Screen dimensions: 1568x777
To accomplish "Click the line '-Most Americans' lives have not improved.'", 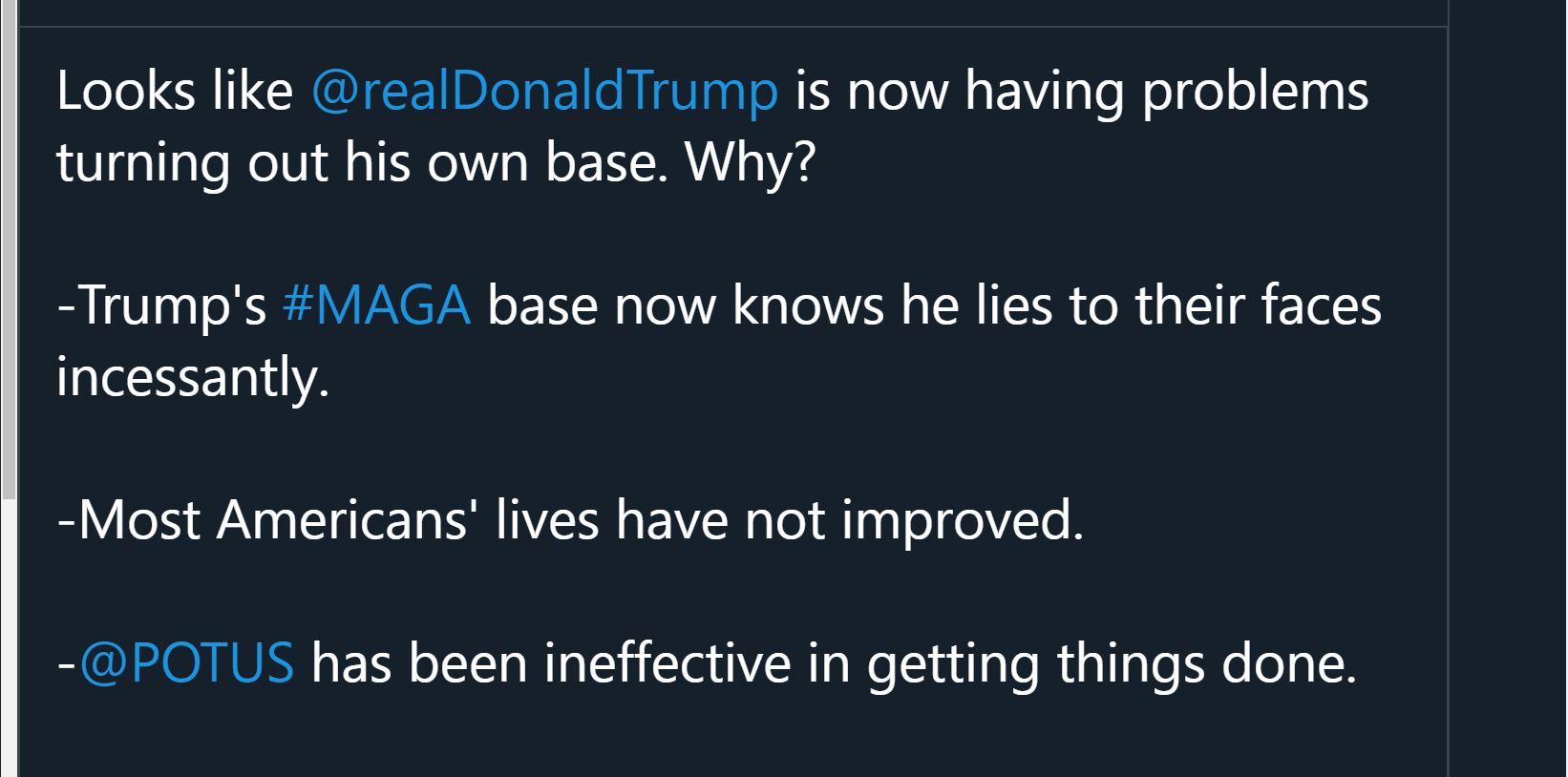I will [x=571, y=521].
